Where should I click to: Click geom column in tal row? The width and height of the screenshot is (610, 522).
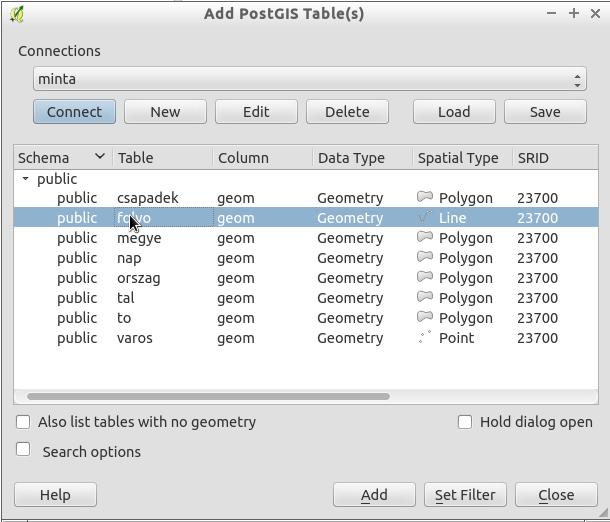pyautogui.click(x=236, y=298)
